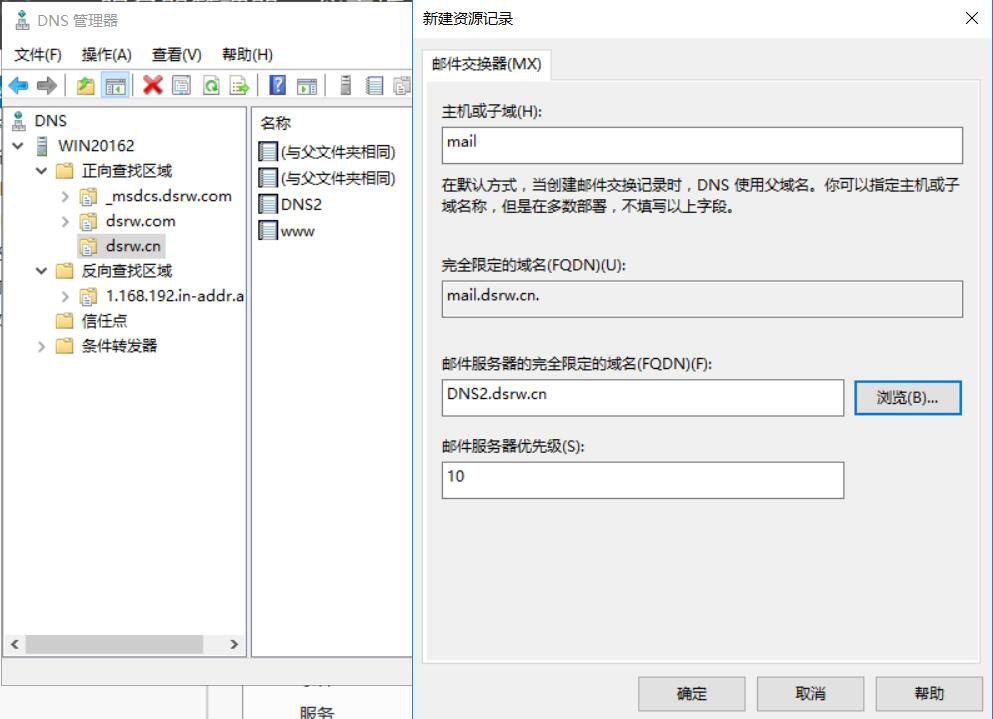This screenshot has height=719, width=993.
Task: Click the New Record list icon in toolbar
Action: (x=375, y=86)
